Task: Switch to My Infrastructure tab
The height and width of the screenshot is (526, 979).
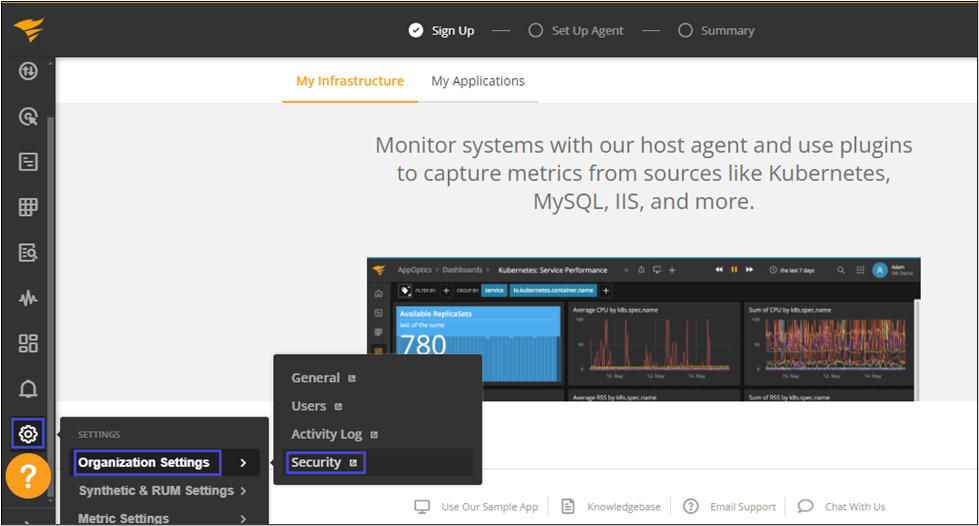Action: pyautogui.click(x=350, y=81)
